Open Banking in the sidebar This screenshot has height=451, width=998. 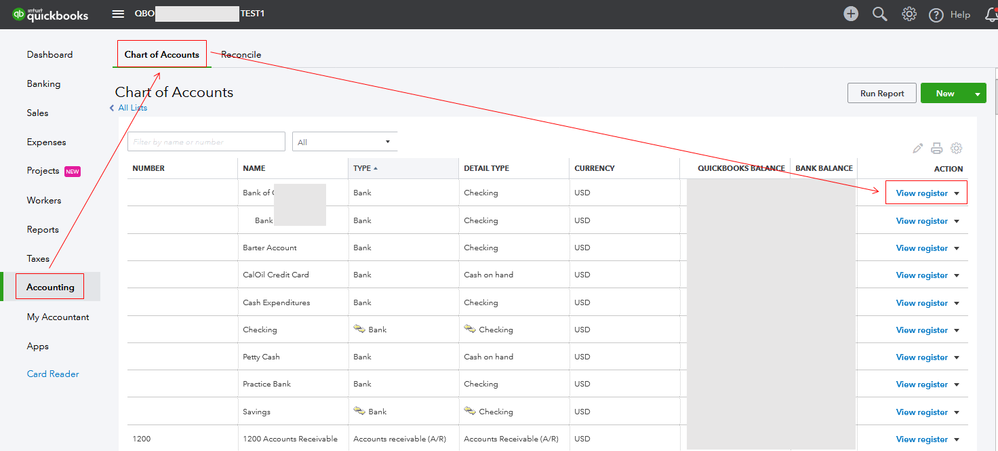coord(43,83)
